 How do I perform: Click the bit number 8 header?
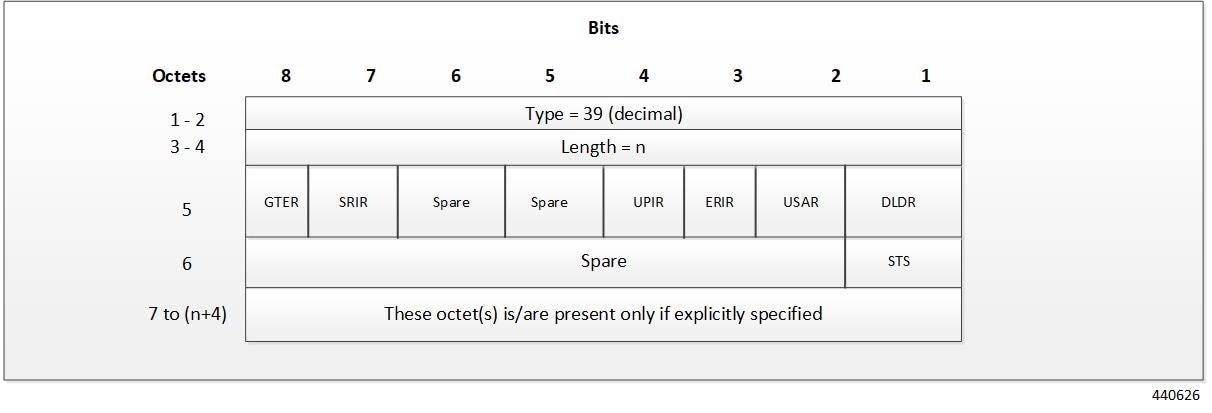coord(286,76)
